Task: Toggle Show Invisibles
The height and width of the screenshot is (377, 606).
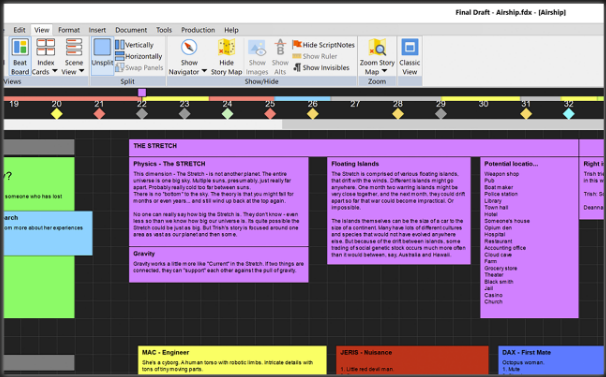Action: pos(321,68)
